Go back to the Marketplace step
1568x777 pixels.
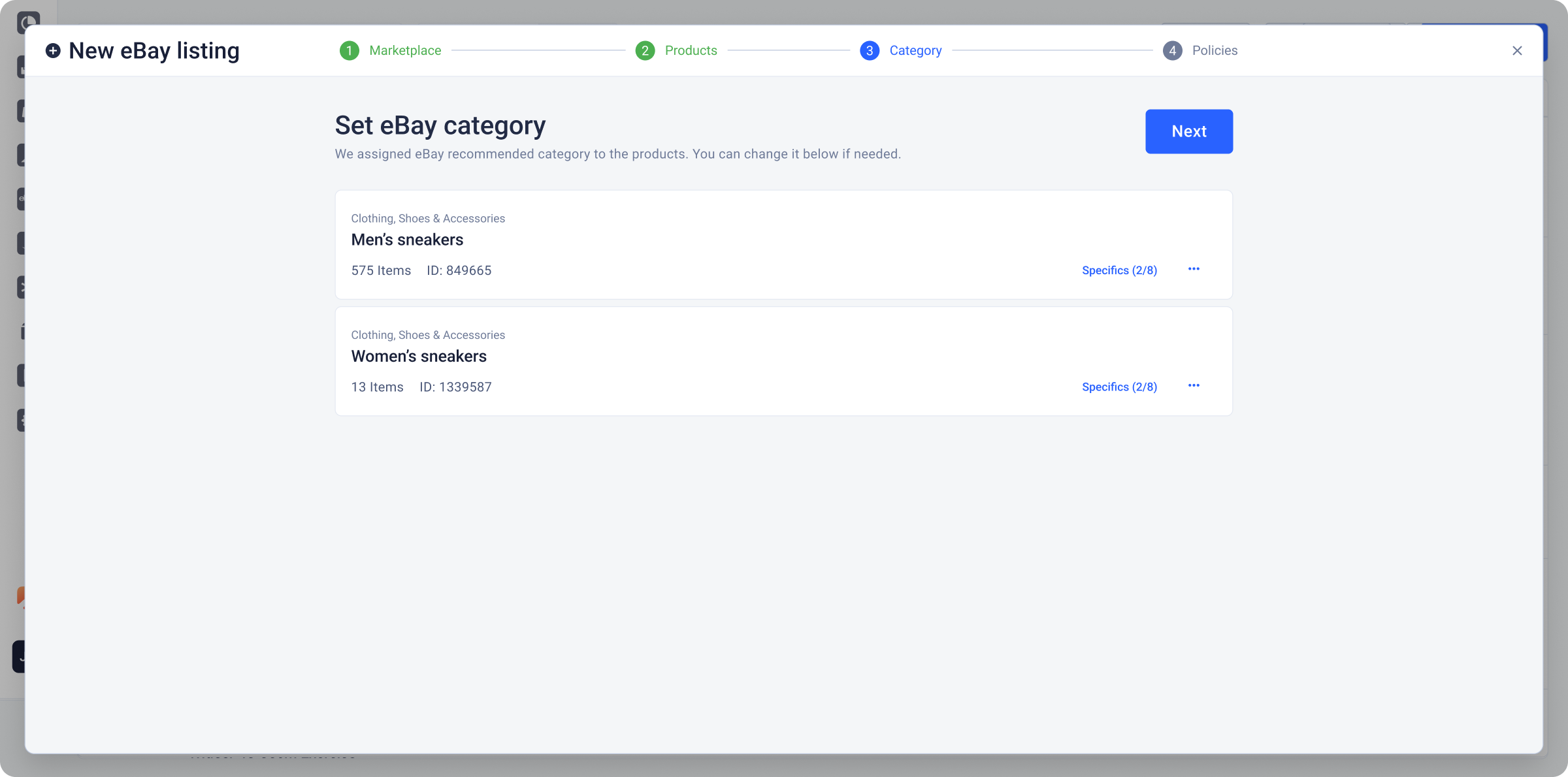click(405, 51)
